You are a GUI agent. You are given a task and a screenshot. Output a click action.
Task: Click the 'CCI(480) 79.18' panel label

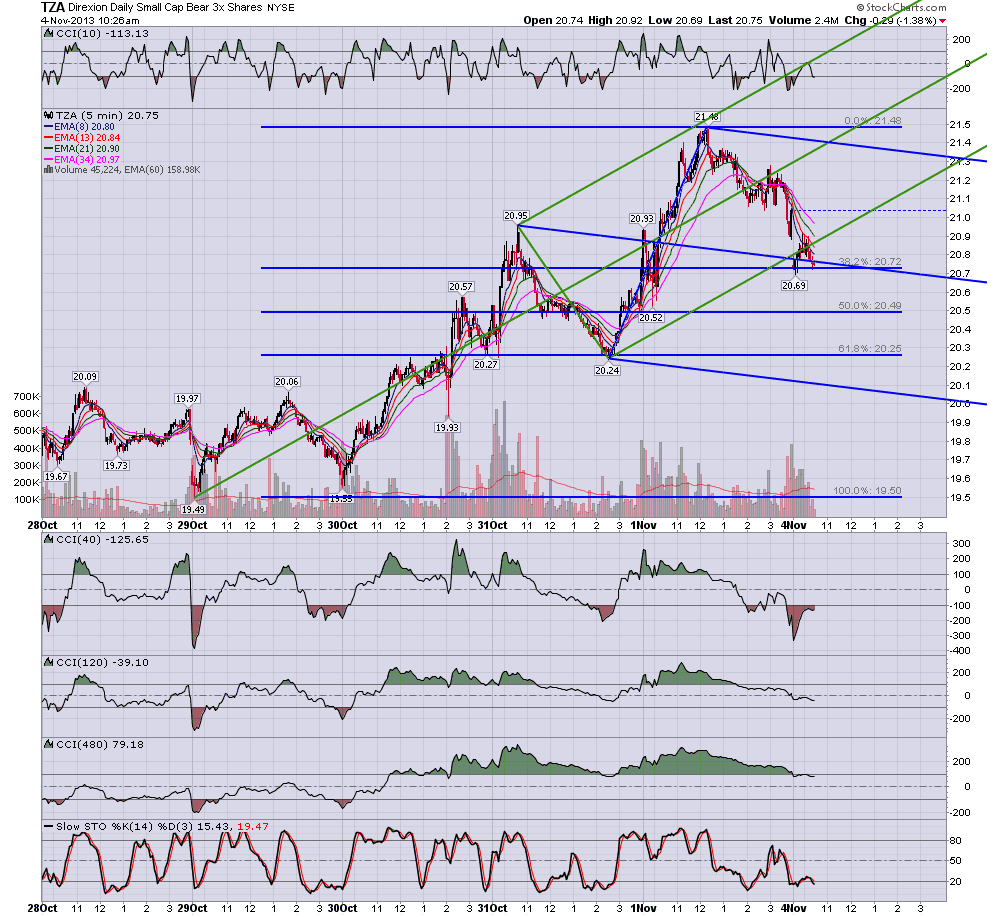[x=100, y=744]
